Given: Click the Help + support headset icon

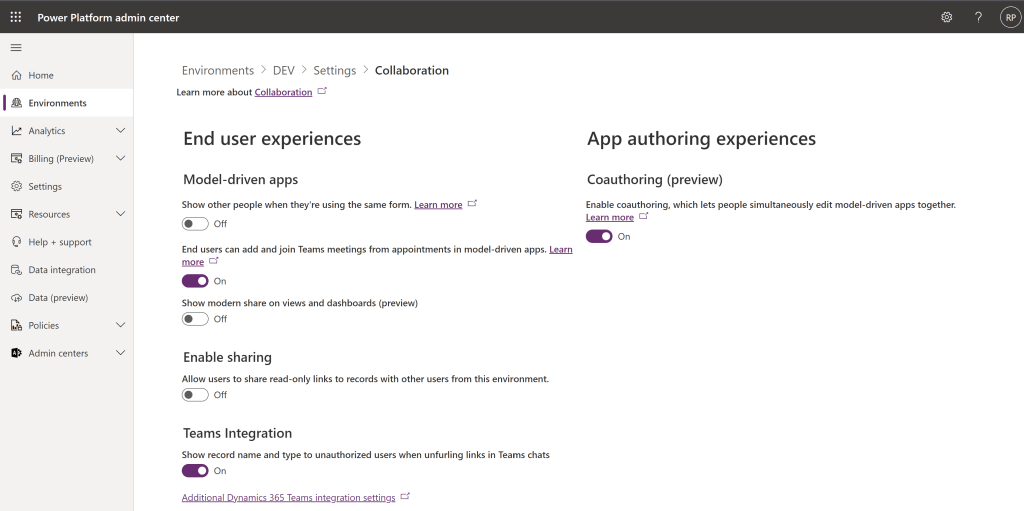Looking at the screenshot, I should 17,242.
